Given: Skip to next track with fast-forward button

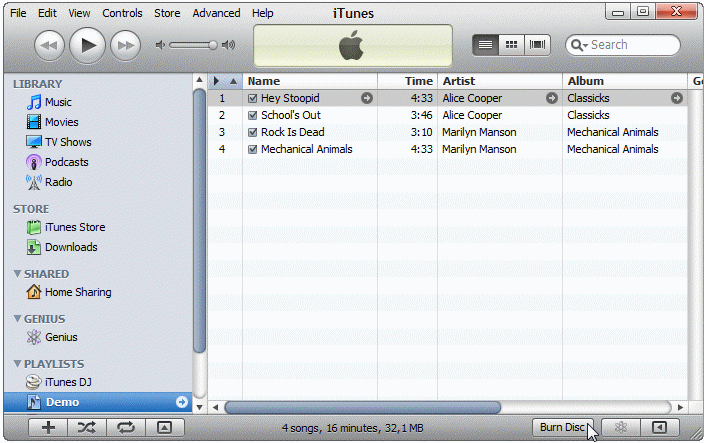Looking at the screenshot, I should pos(125,45).
